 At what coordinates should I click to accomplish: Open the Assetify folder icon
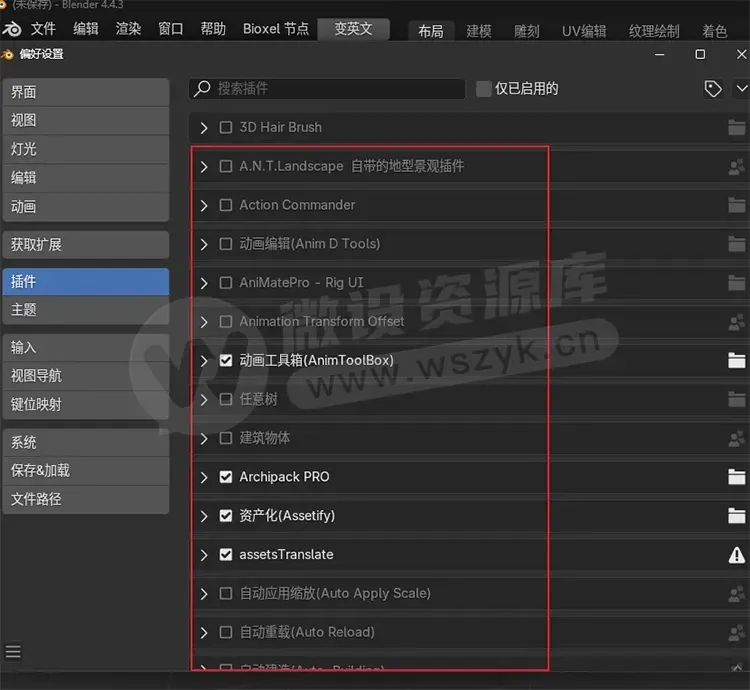(736, 516)
